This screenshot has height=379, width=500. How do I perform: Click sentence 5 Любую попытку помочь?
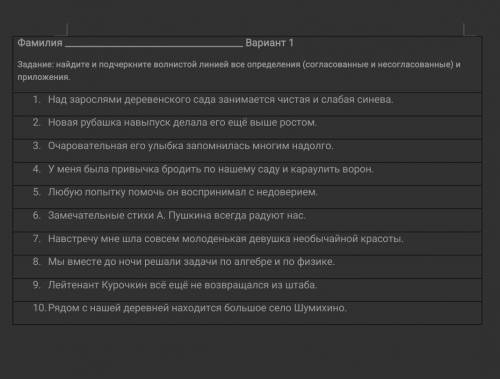[x=183, y=192]
